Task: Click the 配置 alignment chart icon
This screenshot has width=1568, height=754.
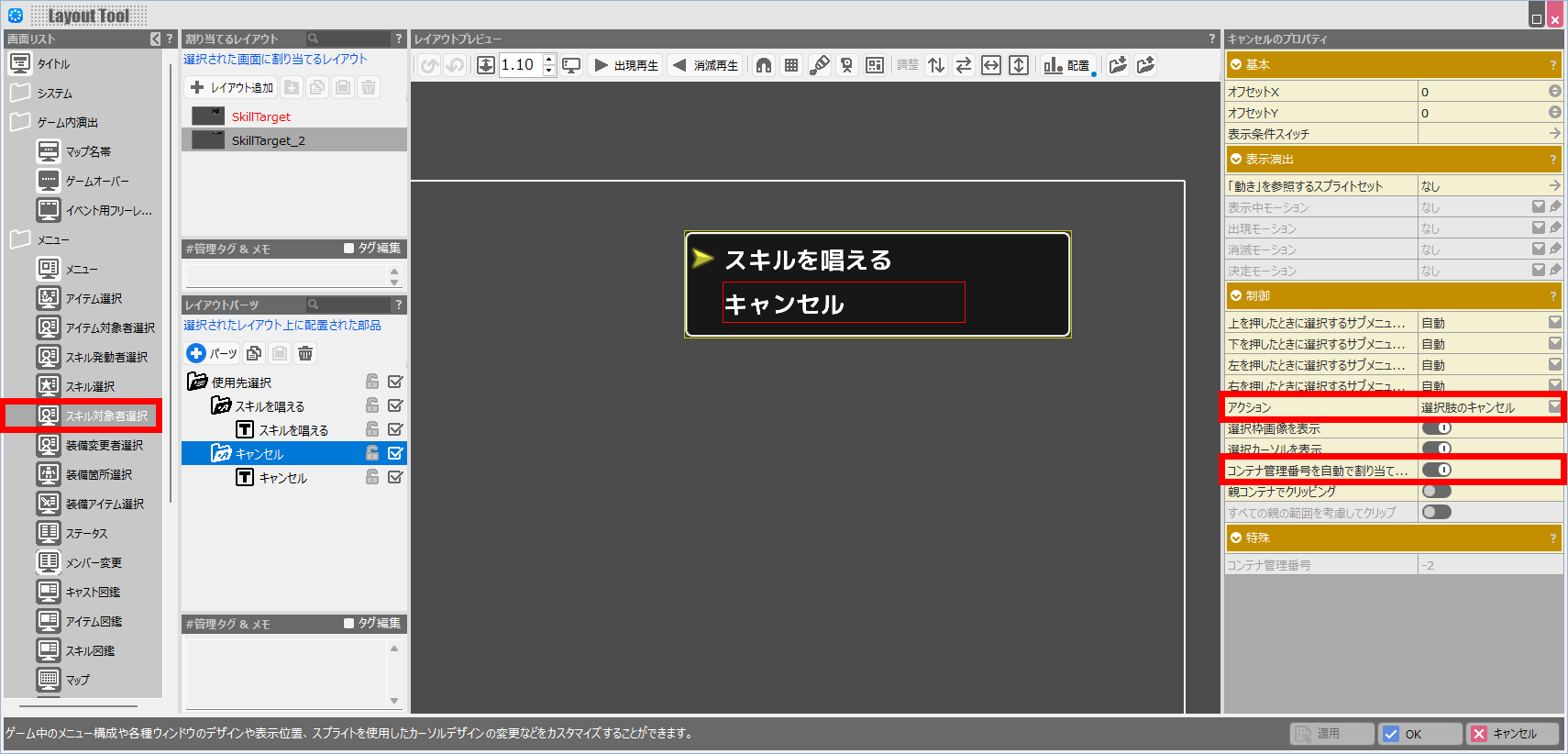Action: [x=1066, y=65]
